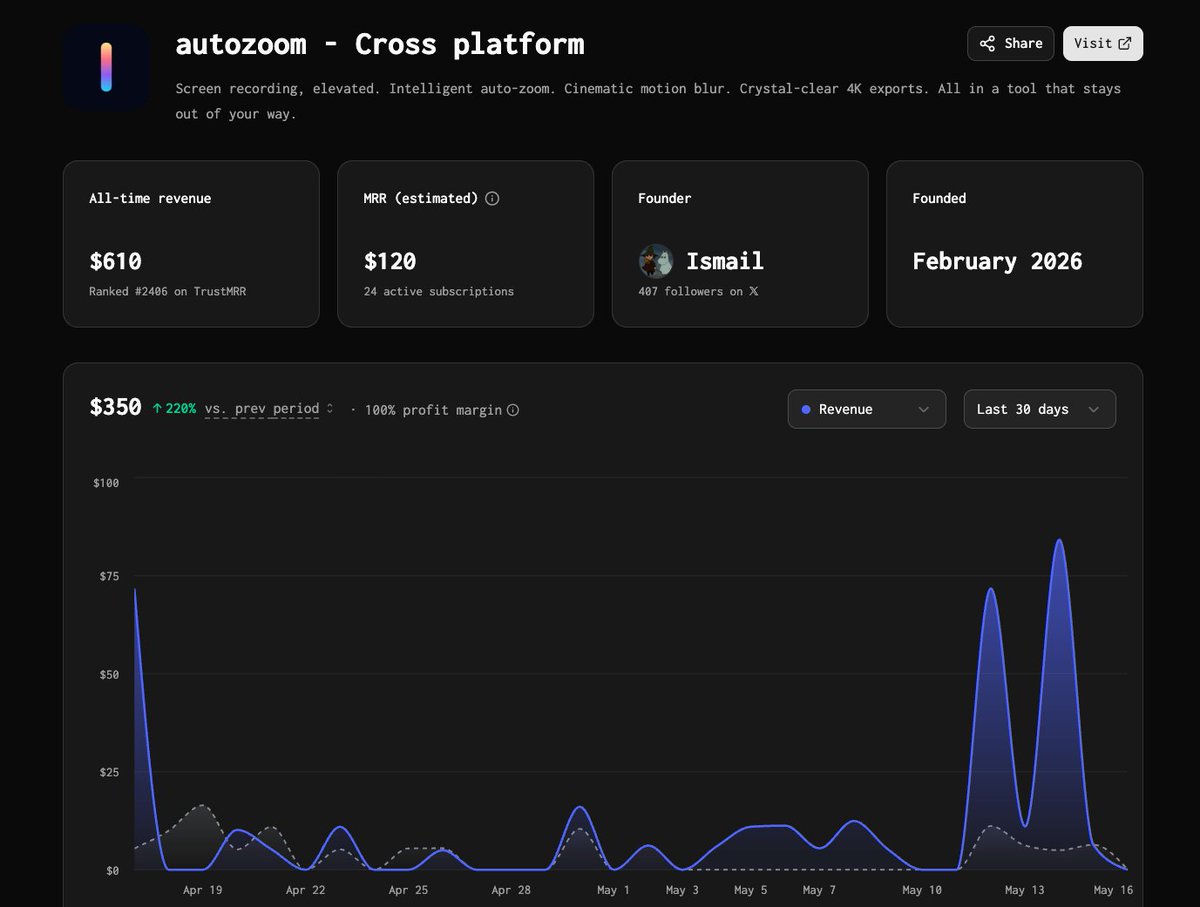Click the May 13 axis label
The width and height of the screenshot is (1200, 907).
point(1025,890)
